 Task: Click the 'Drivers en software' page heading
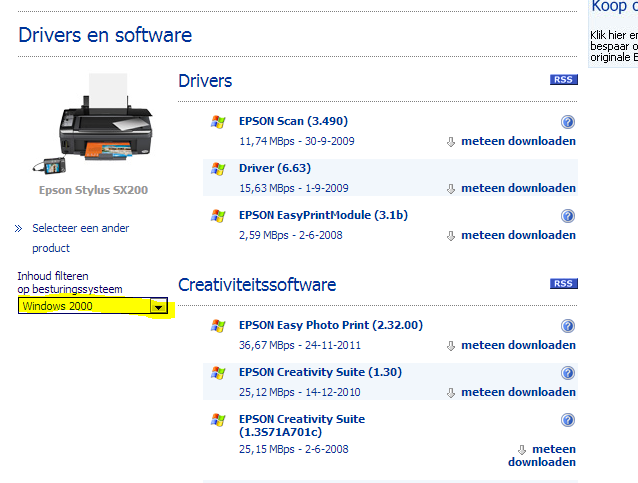click(105, 35)
